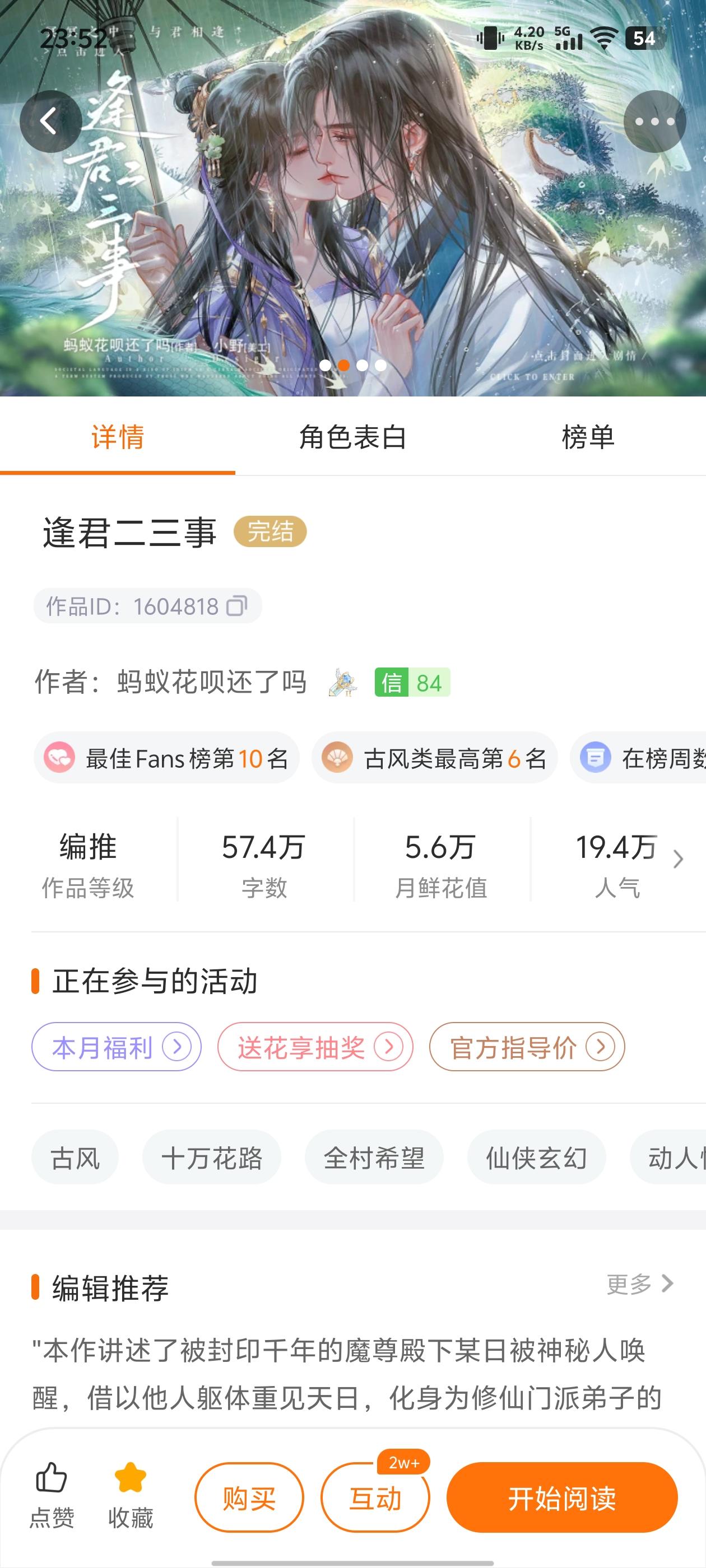The width and height of the screenshot is (706, 1568).
Task: Tap the pink heart Fans ranking icon
Action: (x=60, y=758)
